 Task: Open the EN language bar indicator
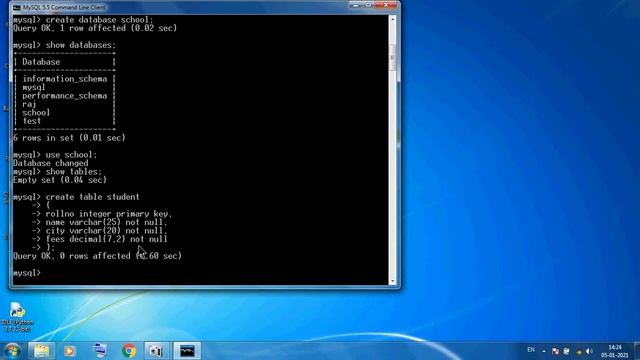(531, 350)
